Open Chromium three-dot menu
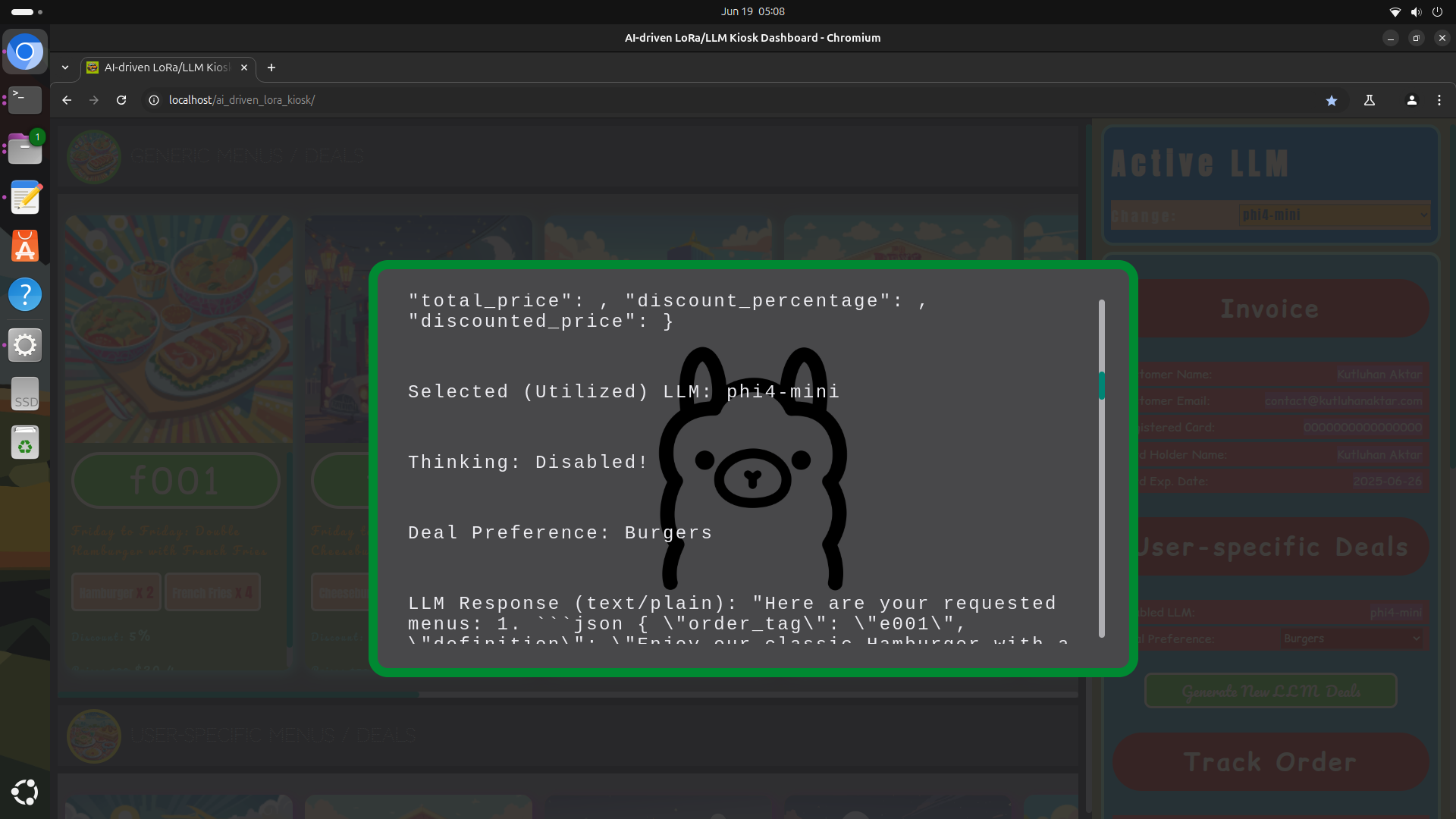 1439,100
